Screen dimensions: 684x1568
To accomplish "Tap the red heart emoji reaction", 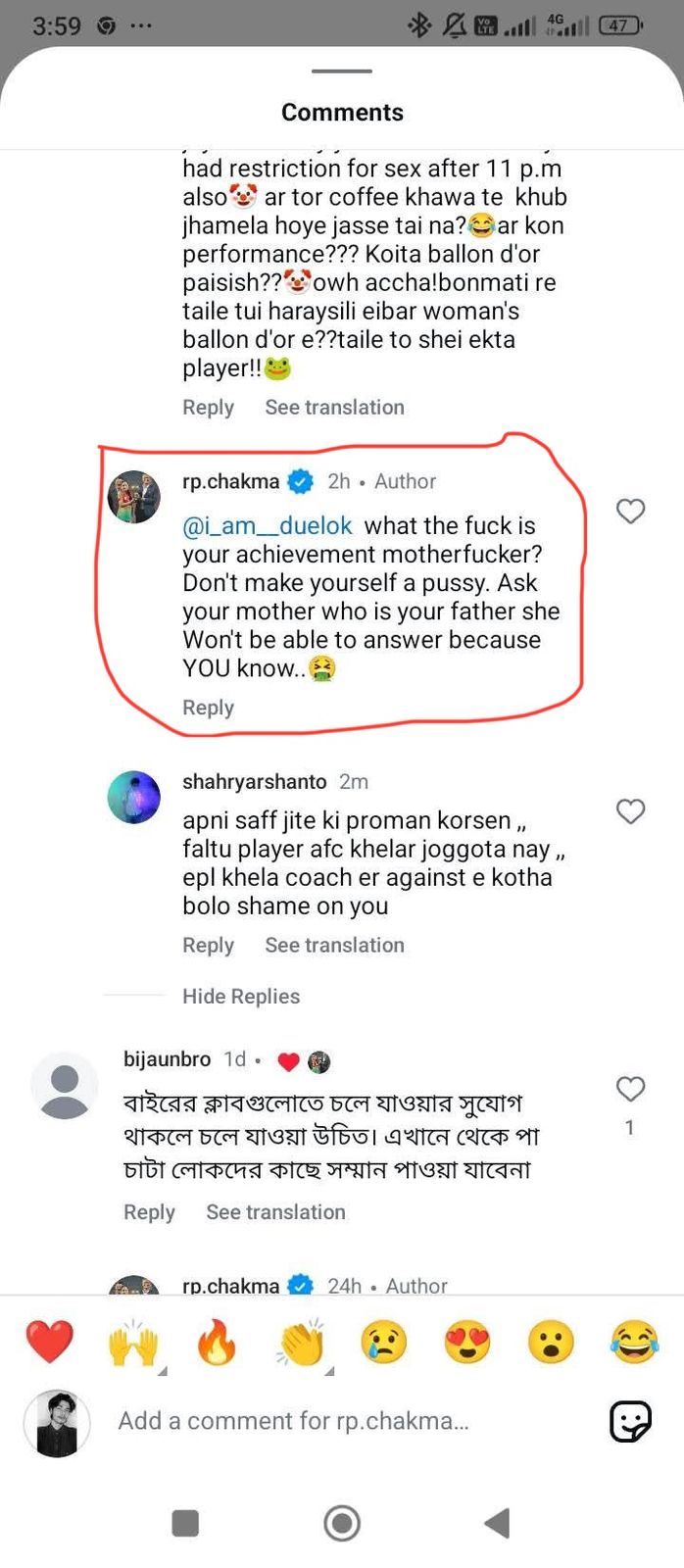I will coord(49,1342).
